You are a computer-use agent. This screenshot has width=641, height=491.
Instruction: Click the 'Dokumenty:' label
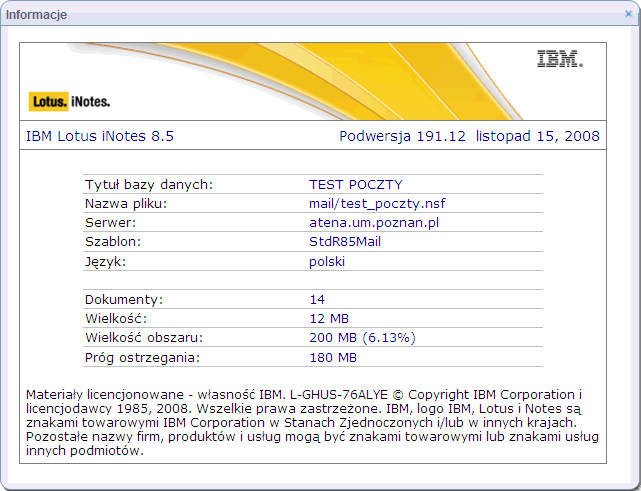[x=124, y=300]
